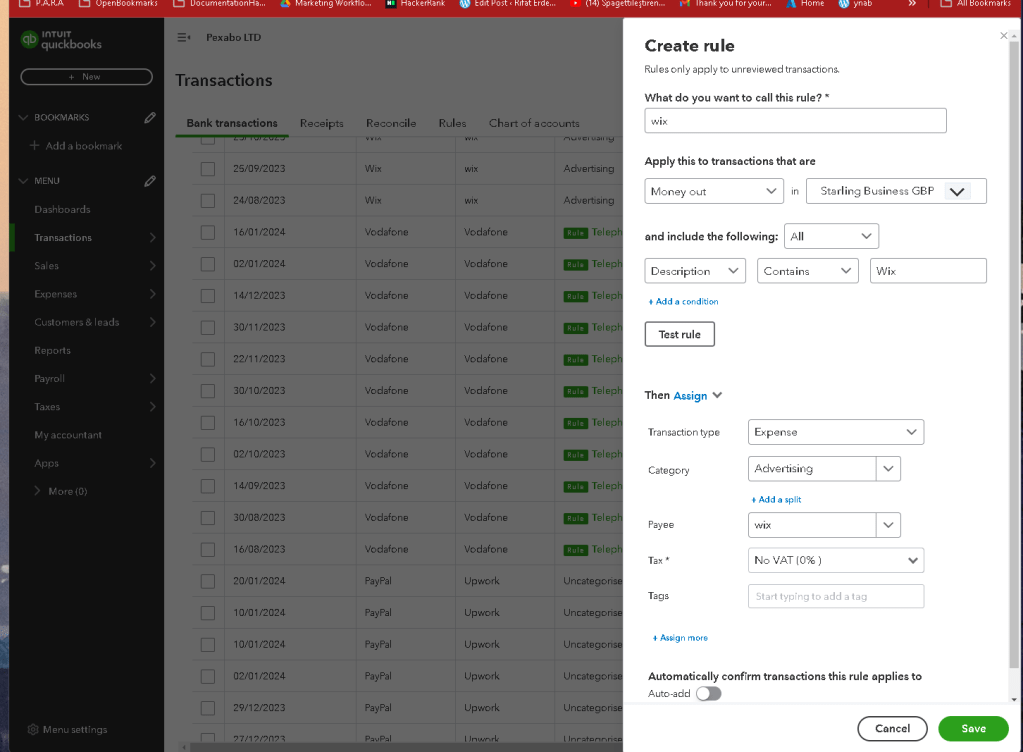The width and height of the screenshot is (1023, 752).
Task: Collapse the BOOKMARKS section
Action: click(23, 117)
